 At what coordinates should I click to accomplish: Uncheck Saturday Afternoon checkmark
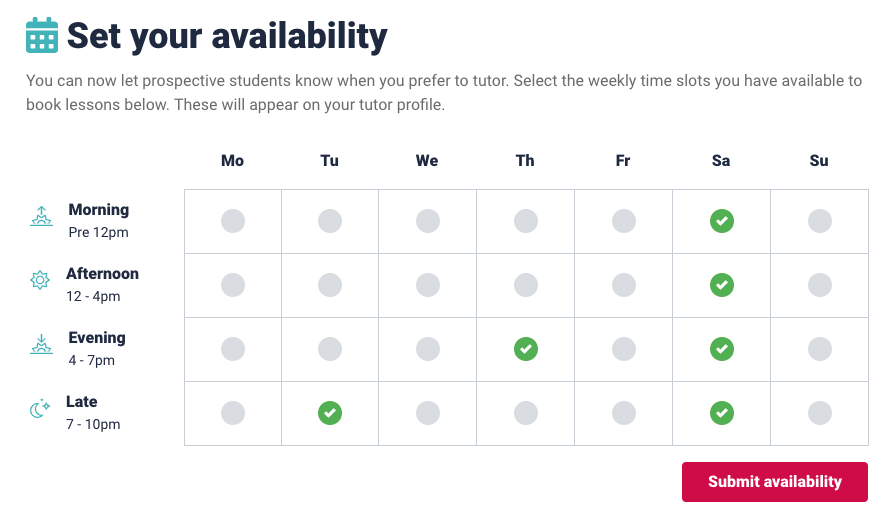[x=722, y=285]
